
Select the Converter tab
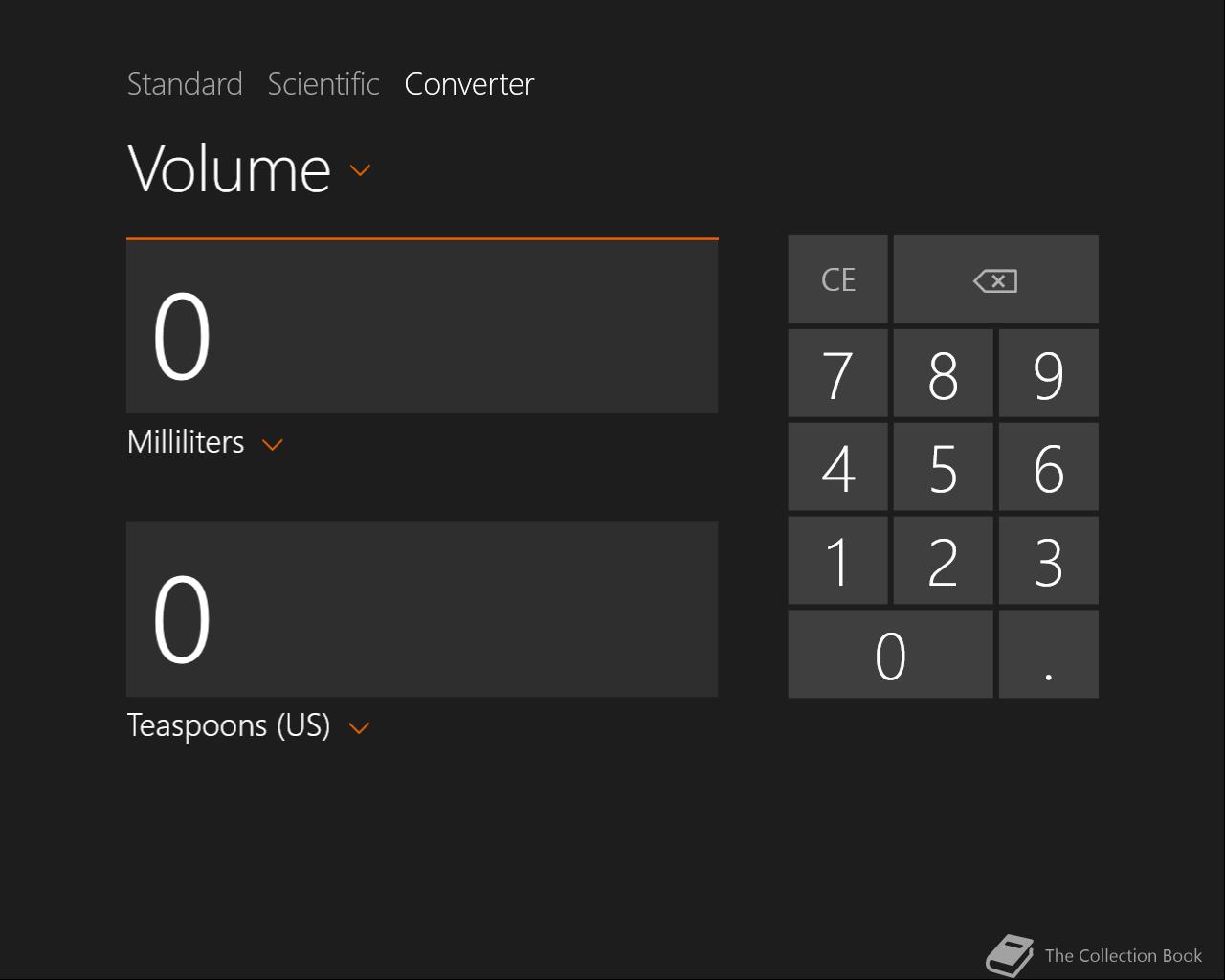[469, 84]
